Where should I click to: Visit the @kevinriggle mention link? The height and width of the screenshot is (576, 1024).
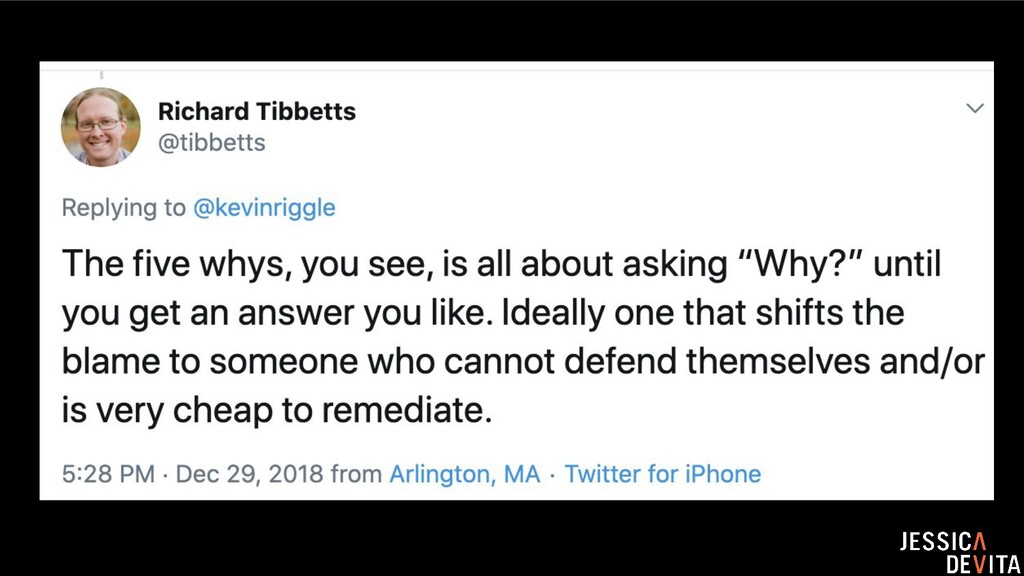click(x=264, y=208)
